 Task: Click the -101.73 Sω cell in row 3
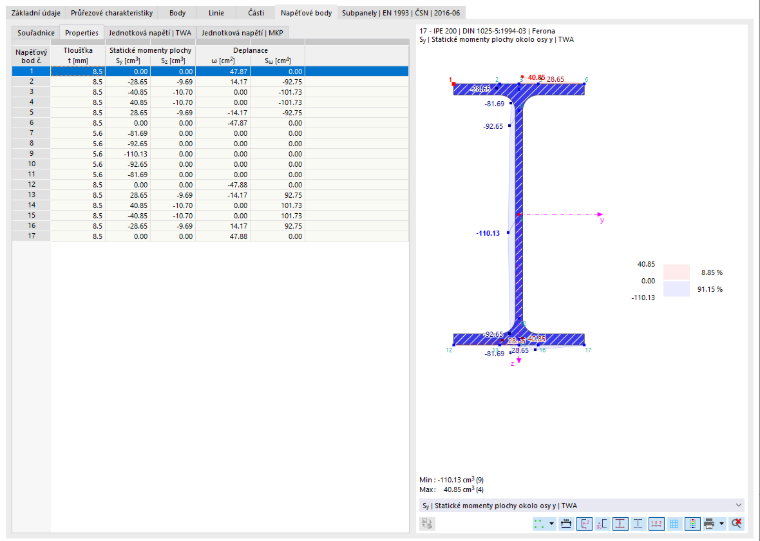pyautogui.click(x=278, y=92)
